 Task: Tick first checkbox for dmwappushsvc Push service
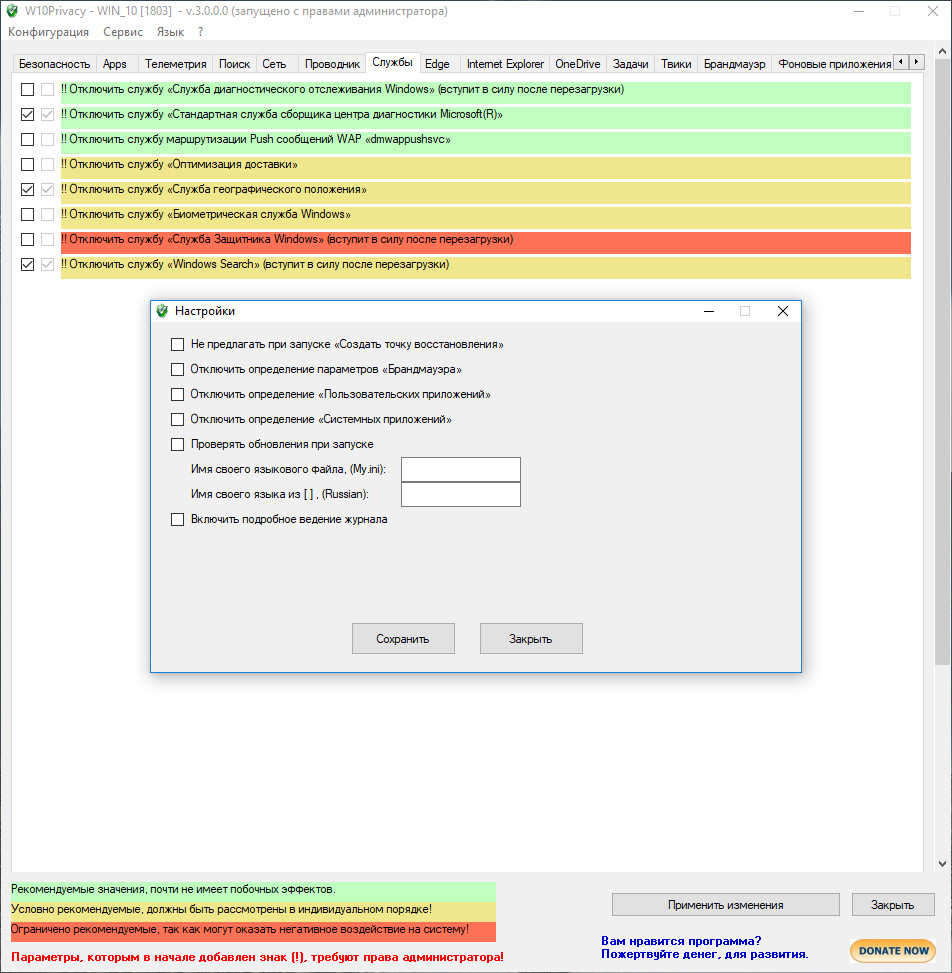[x=27, y=140]
